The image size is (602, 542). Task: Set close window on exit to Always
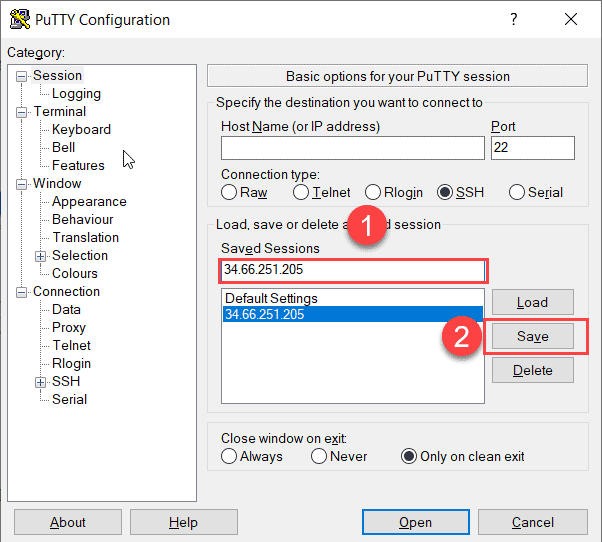click(x=229, y=456)
